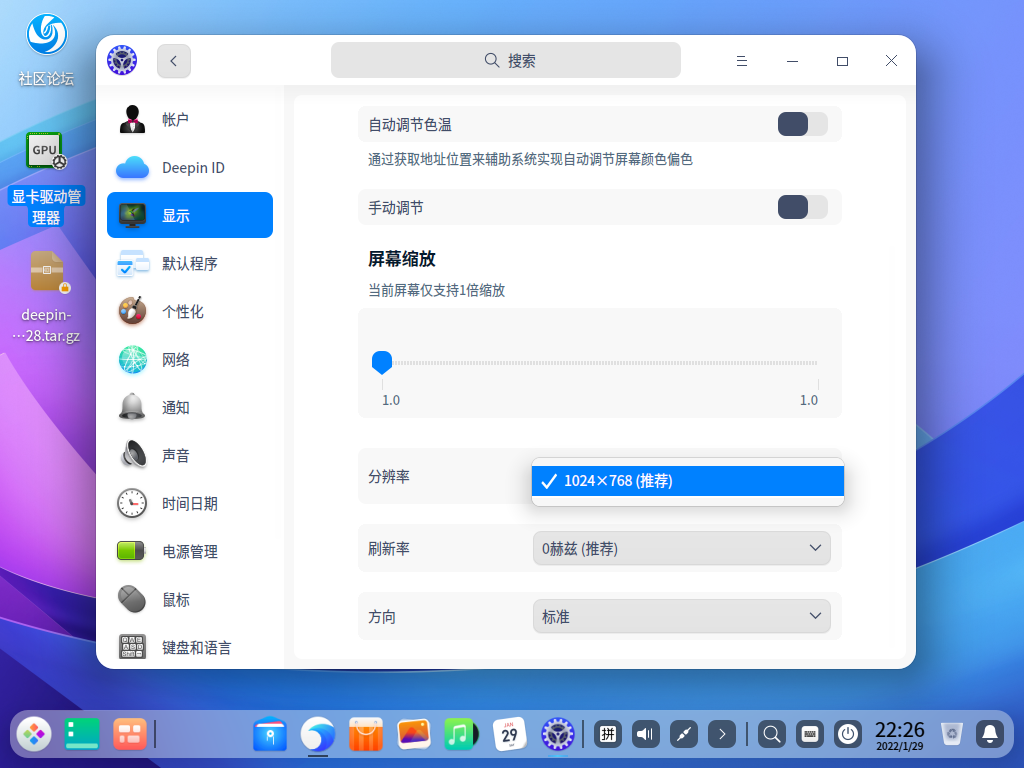Toggle 手动调节 manual adjustment switch
The height and width of the screenshot is (768, 1024).
coord(802,208)
